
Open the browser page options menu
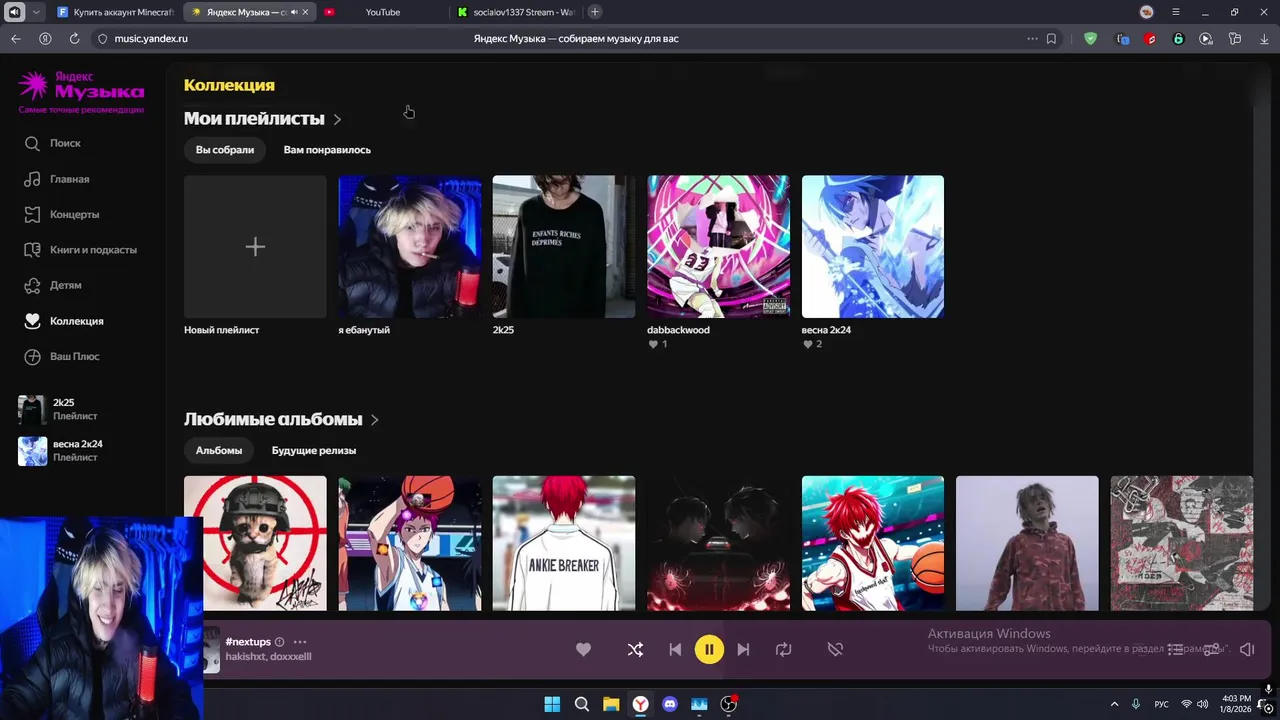(x=1032, y=39)
